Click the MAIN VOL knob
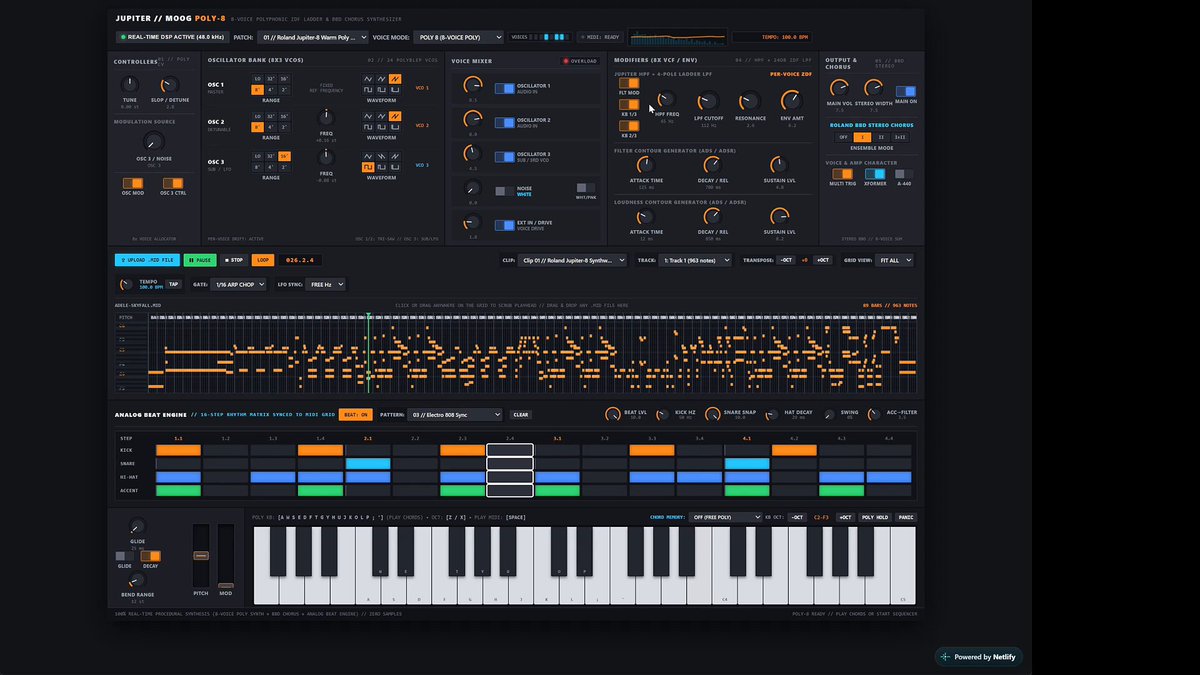1200x675 pixels. click(840, 88)
